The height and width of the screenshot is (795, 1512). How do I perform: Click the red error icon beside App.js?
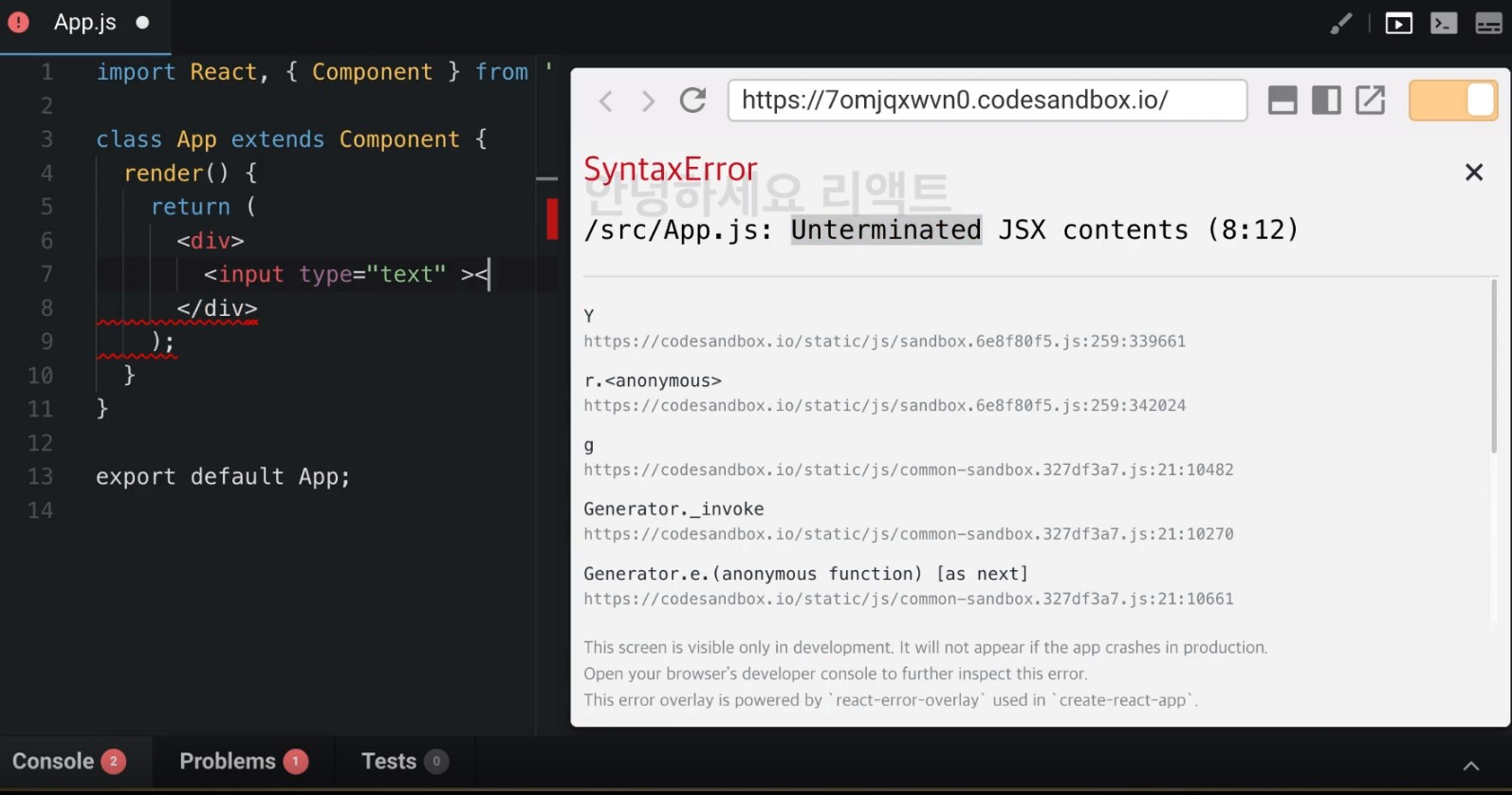point(18,22)
